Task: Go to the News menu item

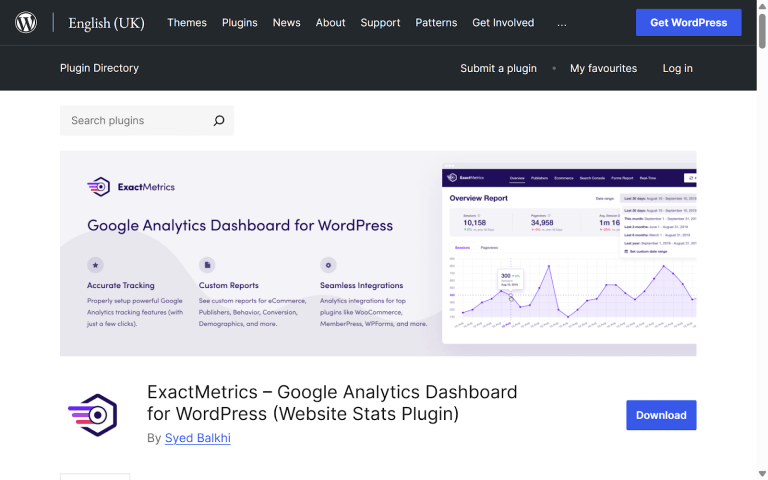Action: [x=287, y=23]
